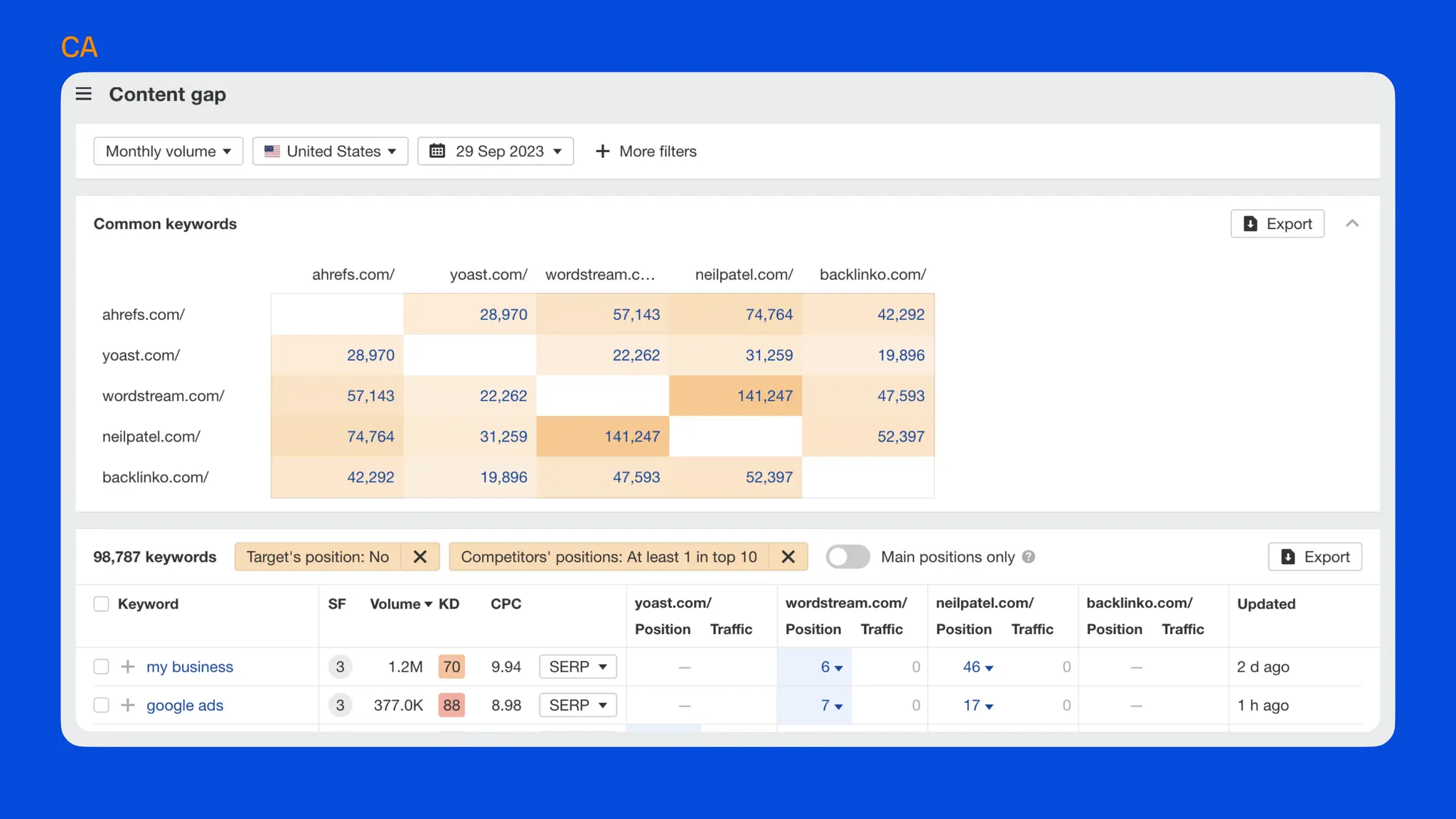Image resolution: width=1456 pixels, height=819 pixels.
Task: Open the United States country selector
Action: (x=331, y=151)
